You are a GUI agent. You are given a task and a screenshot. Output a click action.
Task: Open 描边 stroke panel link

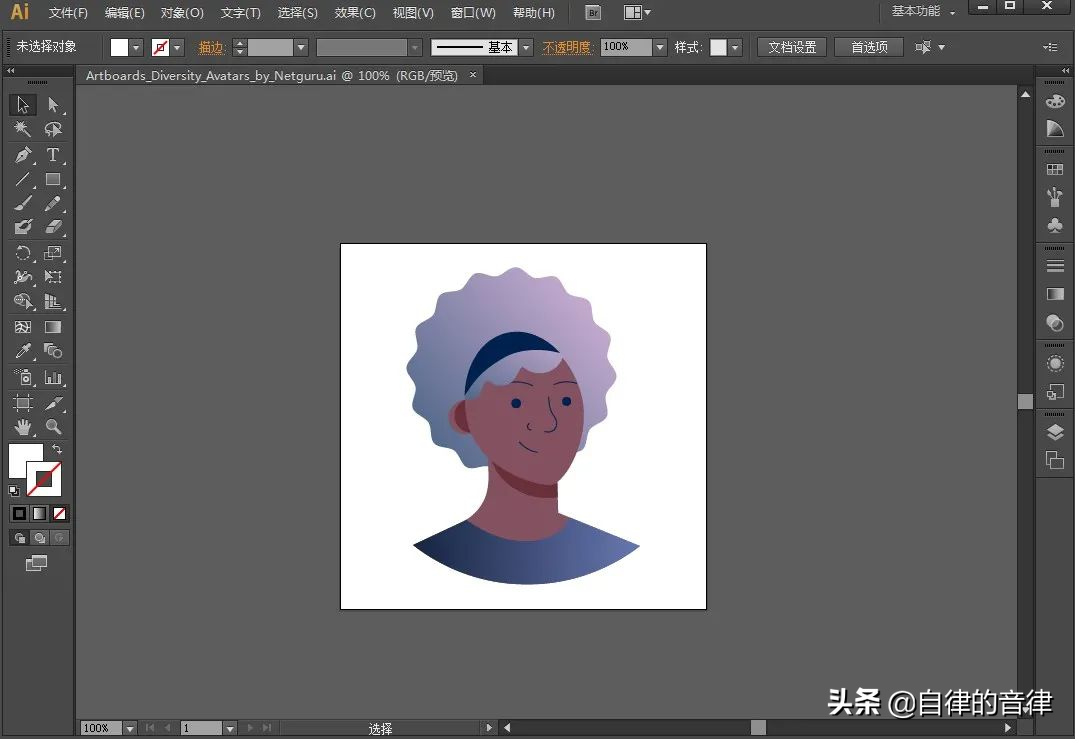pyautogui.click(x=211, y=47)
